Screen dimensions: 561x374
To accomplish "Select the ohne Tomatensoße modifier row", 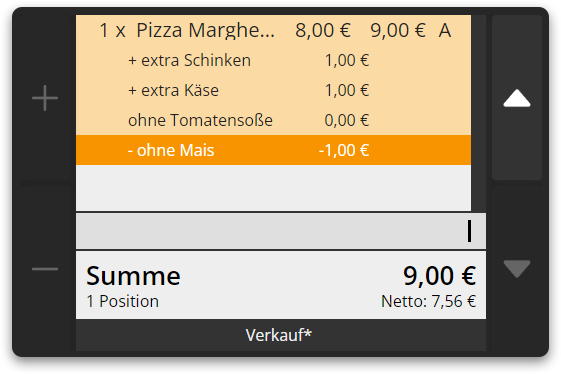I will coord(273,120).
